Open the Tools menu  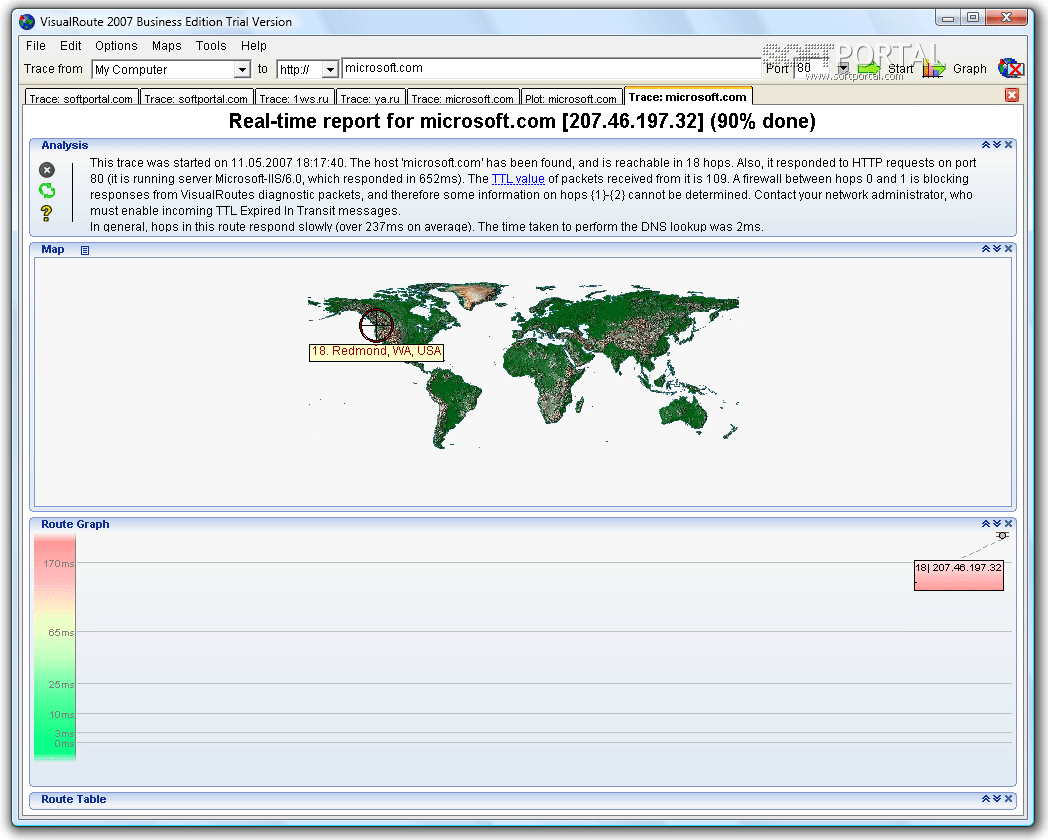pos(211,45)
